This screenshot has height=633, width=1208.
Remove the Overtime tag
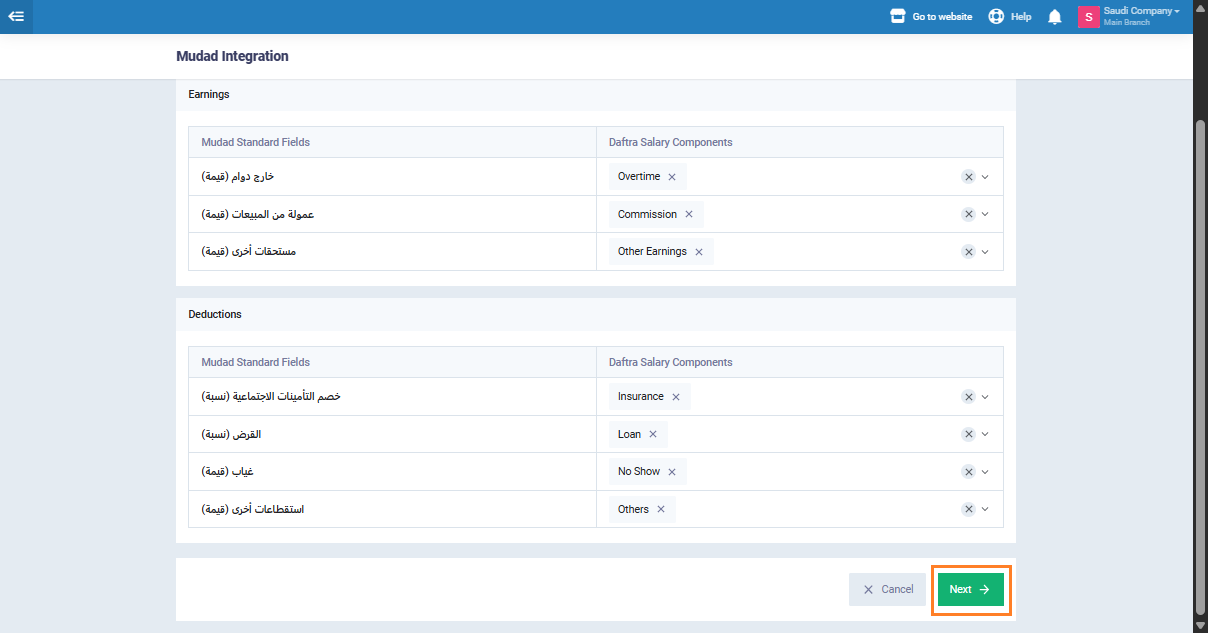tap(672, 177)
